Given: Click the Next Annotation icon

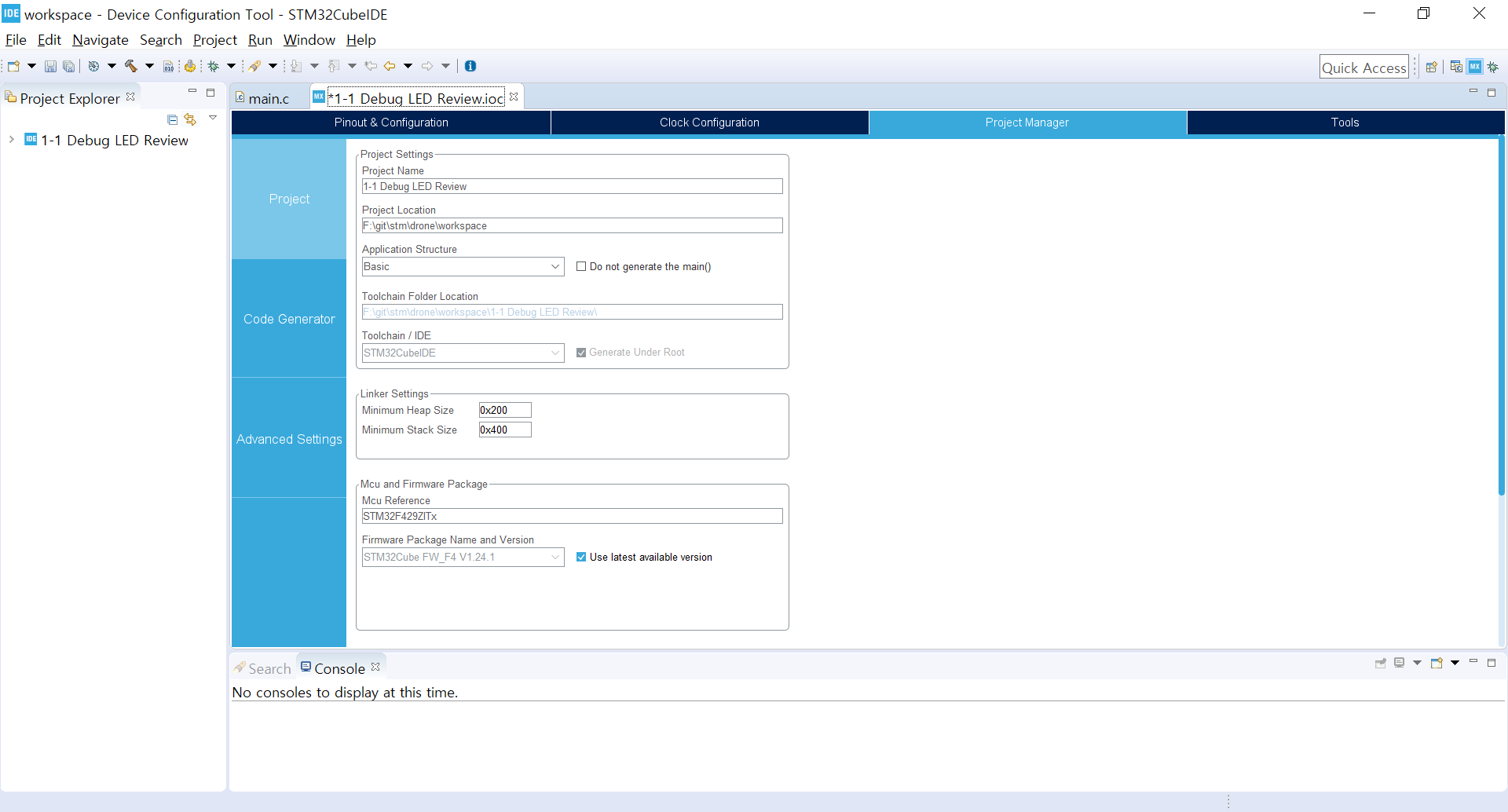Looking at the screenshot, I should (x=296, y=66).
